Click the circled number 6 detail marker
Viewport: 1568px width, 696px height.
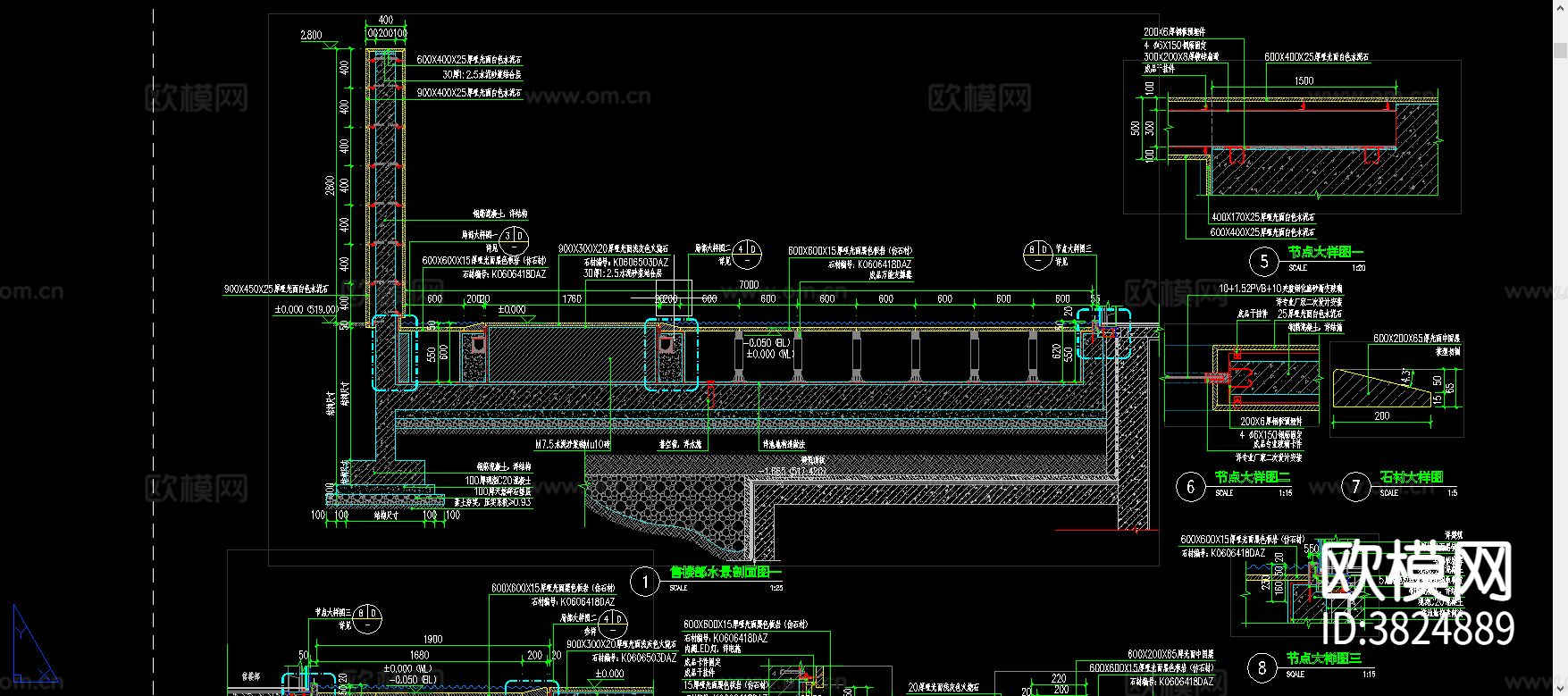coord(1190,487)
